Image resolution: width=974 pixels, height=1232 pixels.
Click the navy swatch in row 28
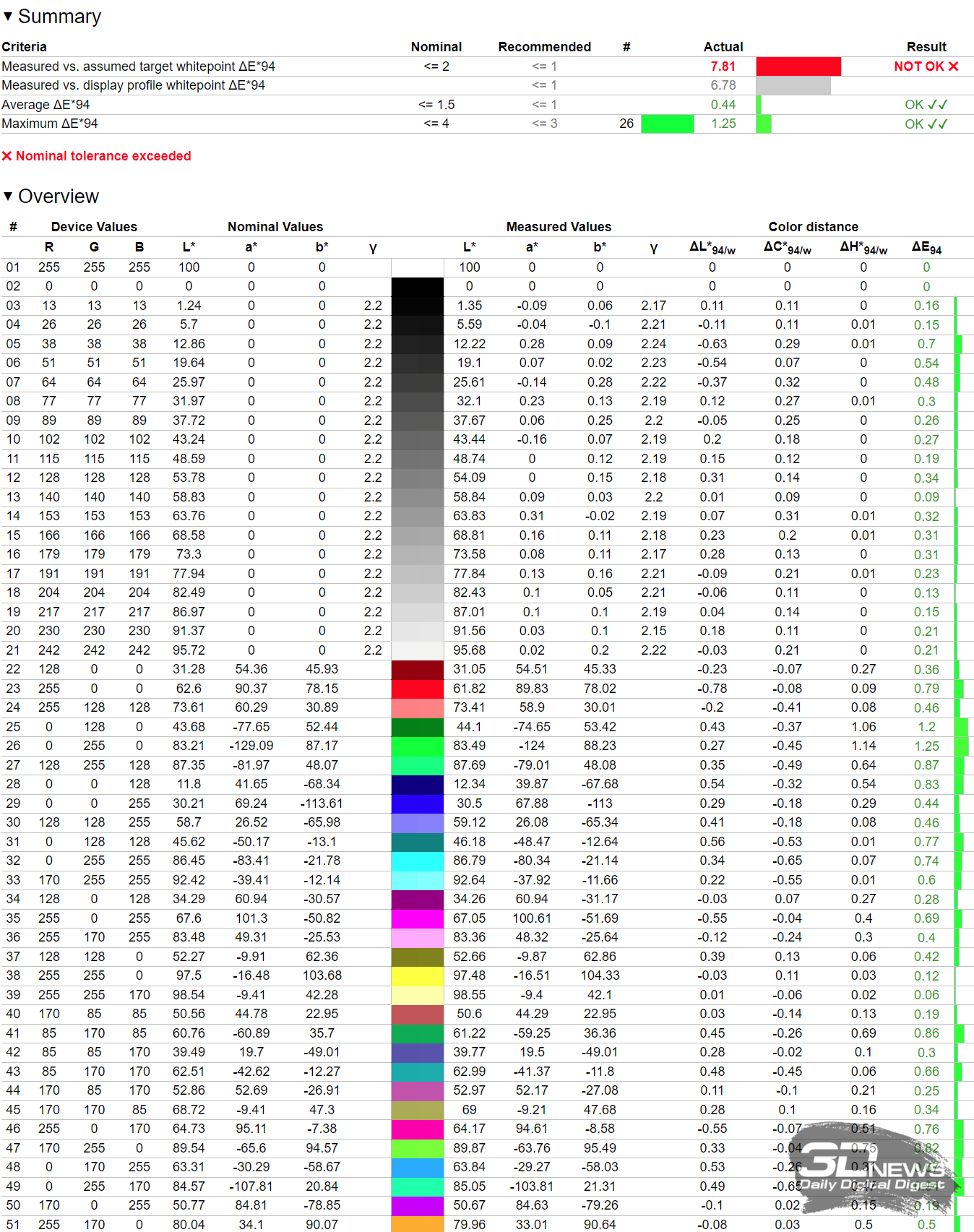tap(418, 785)
